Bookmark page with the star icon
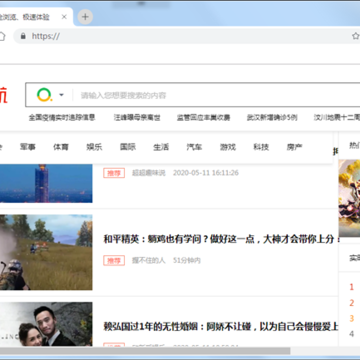Viewport: 360px width, 360px height. (356, 36)
